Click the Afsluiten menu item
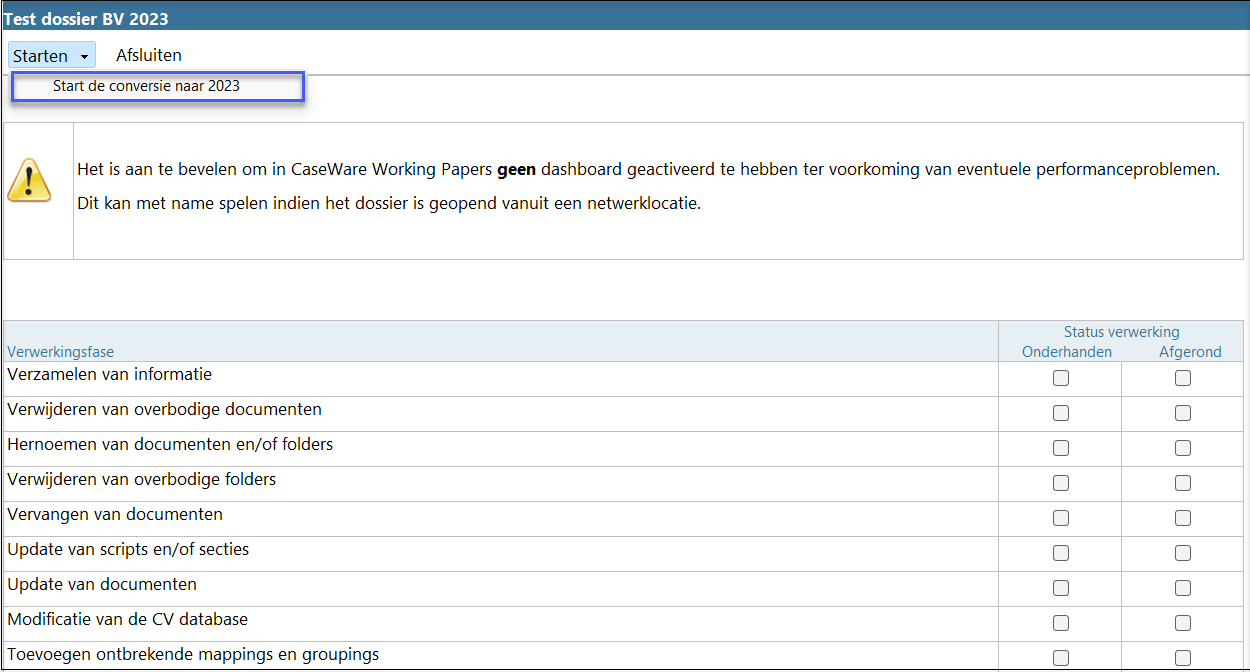Image resolution: width=1250 pixels, height=672 pixels. point(148,55)
